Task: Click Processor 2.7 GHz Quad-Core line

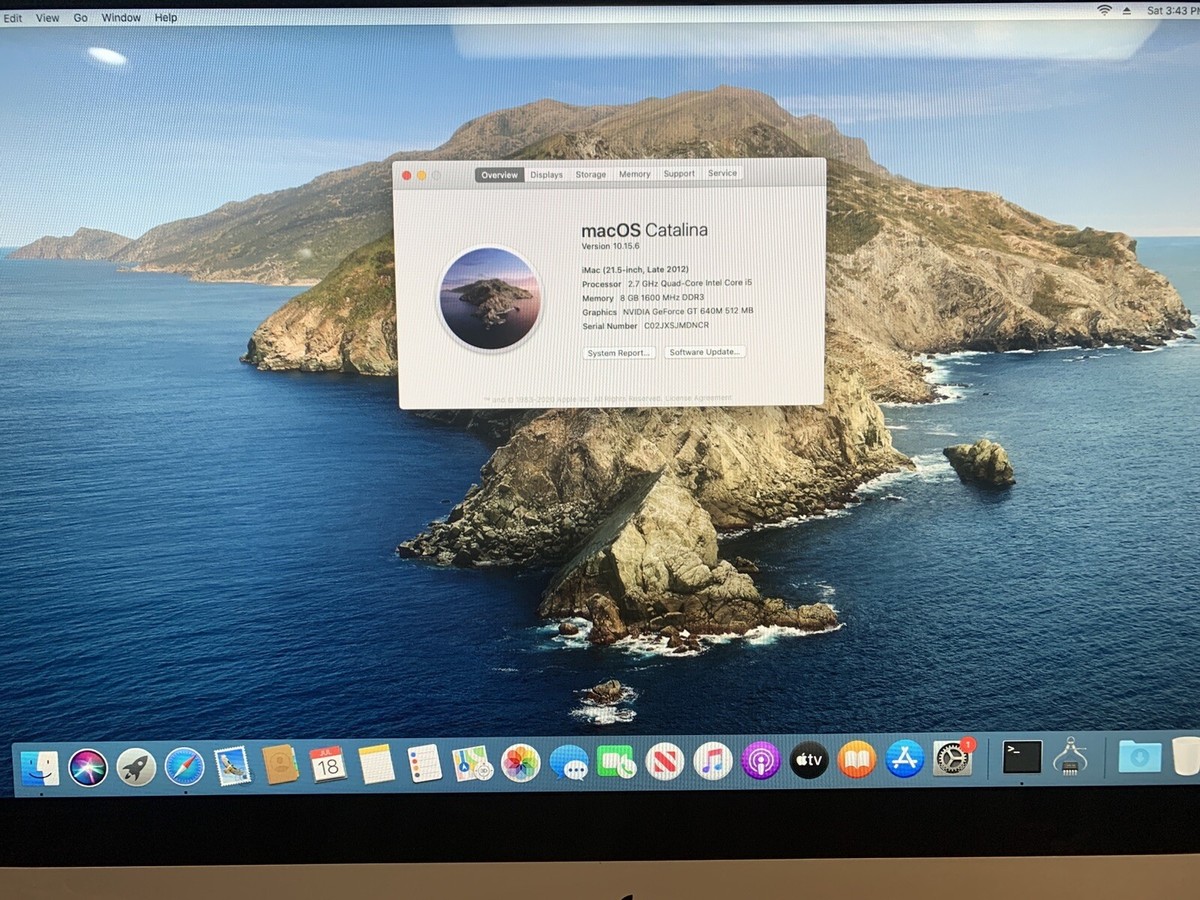Action: pyautogui.click(x=667, y=284)
